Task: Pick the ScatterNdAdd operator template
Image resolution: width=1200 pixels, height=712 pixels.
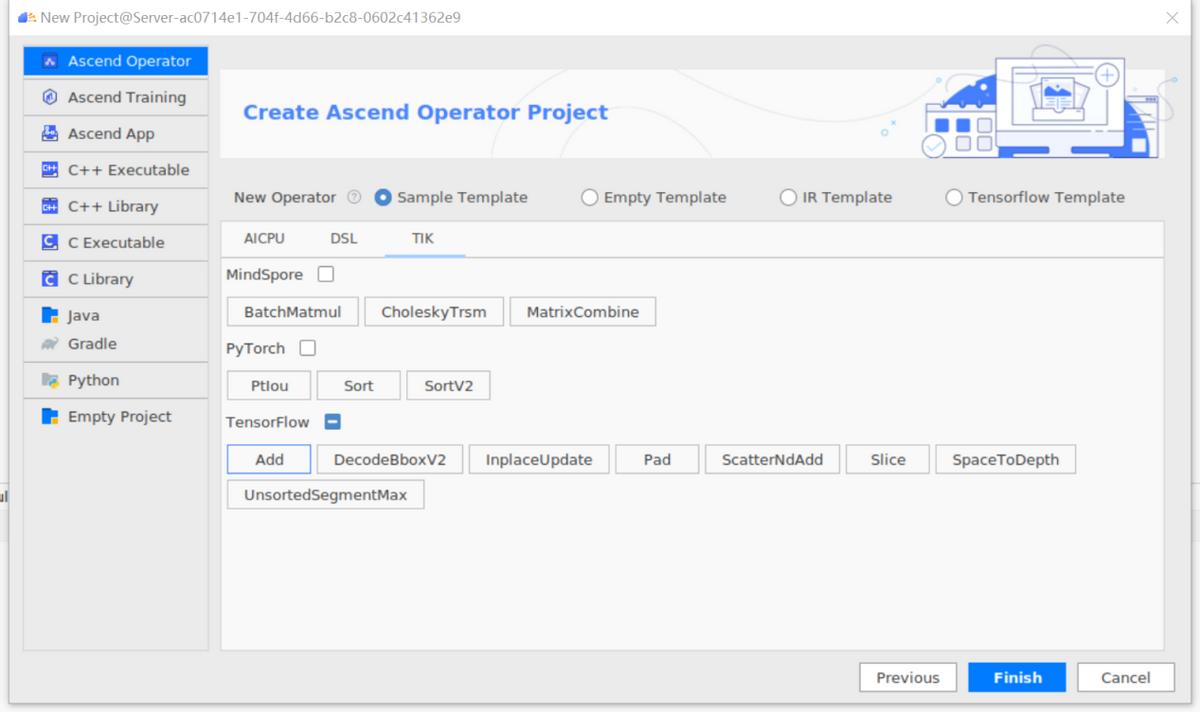Action: 772,459
